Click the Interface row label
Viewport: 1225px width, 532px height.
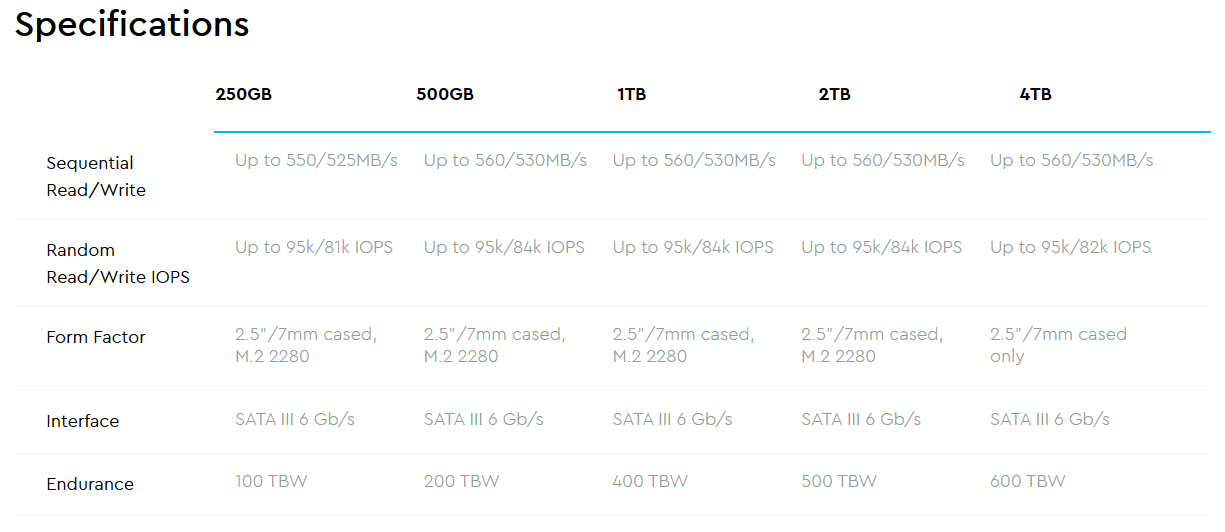[82, 422]
